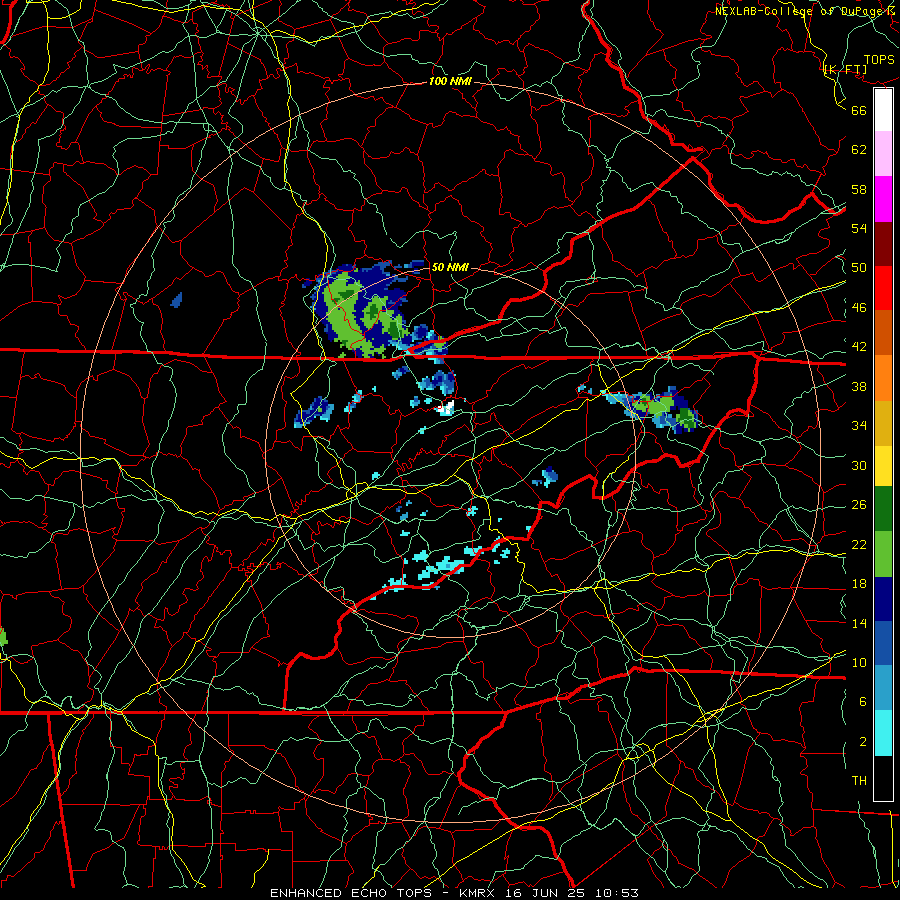Screen dimensions: 900x900
Task: Click the dark green legend swatch
Action: click(x=883, y=509)
